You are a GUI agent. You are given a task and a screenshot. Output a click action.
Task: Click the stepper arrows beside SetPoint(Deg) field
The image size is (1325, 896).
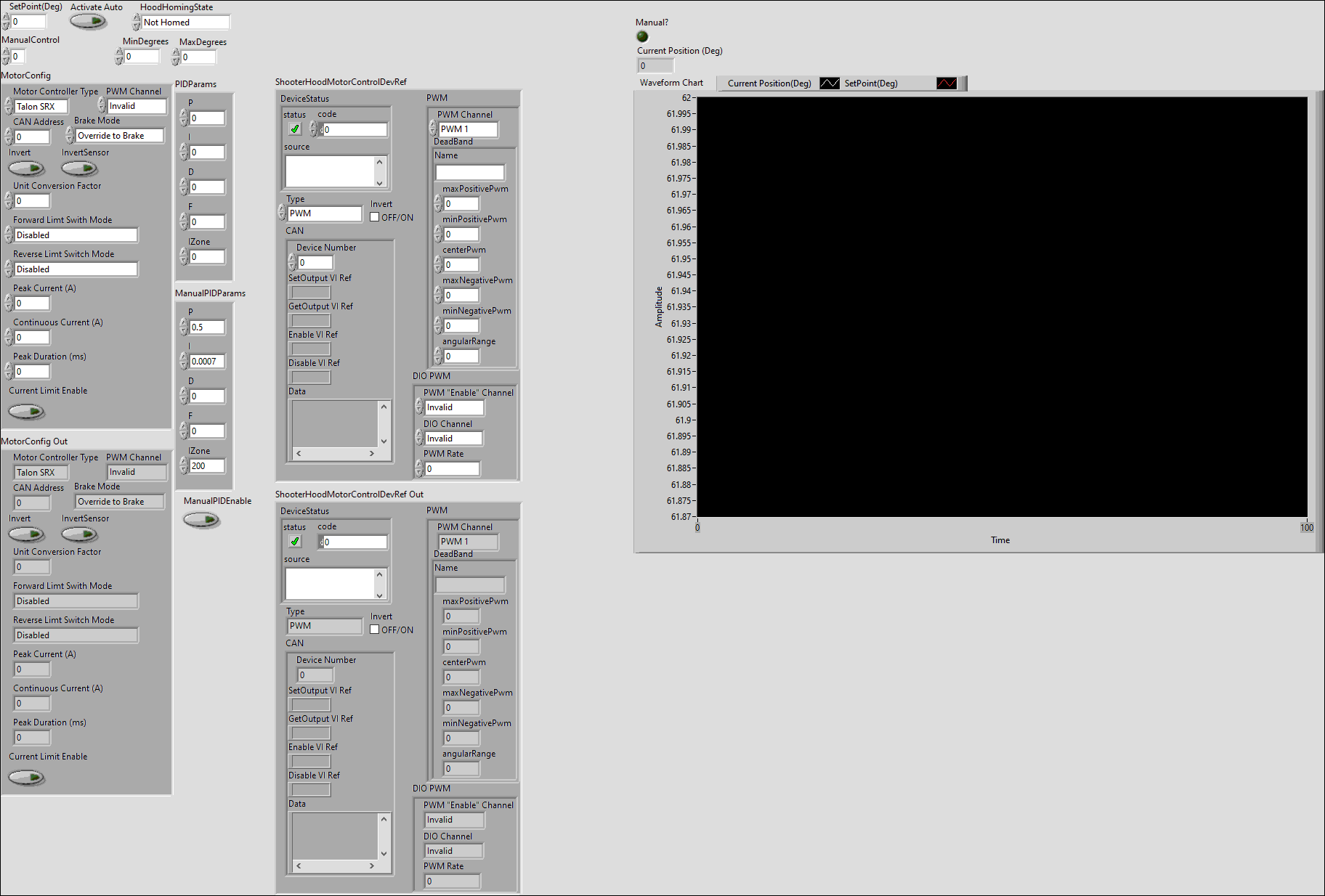coord(7,22)
